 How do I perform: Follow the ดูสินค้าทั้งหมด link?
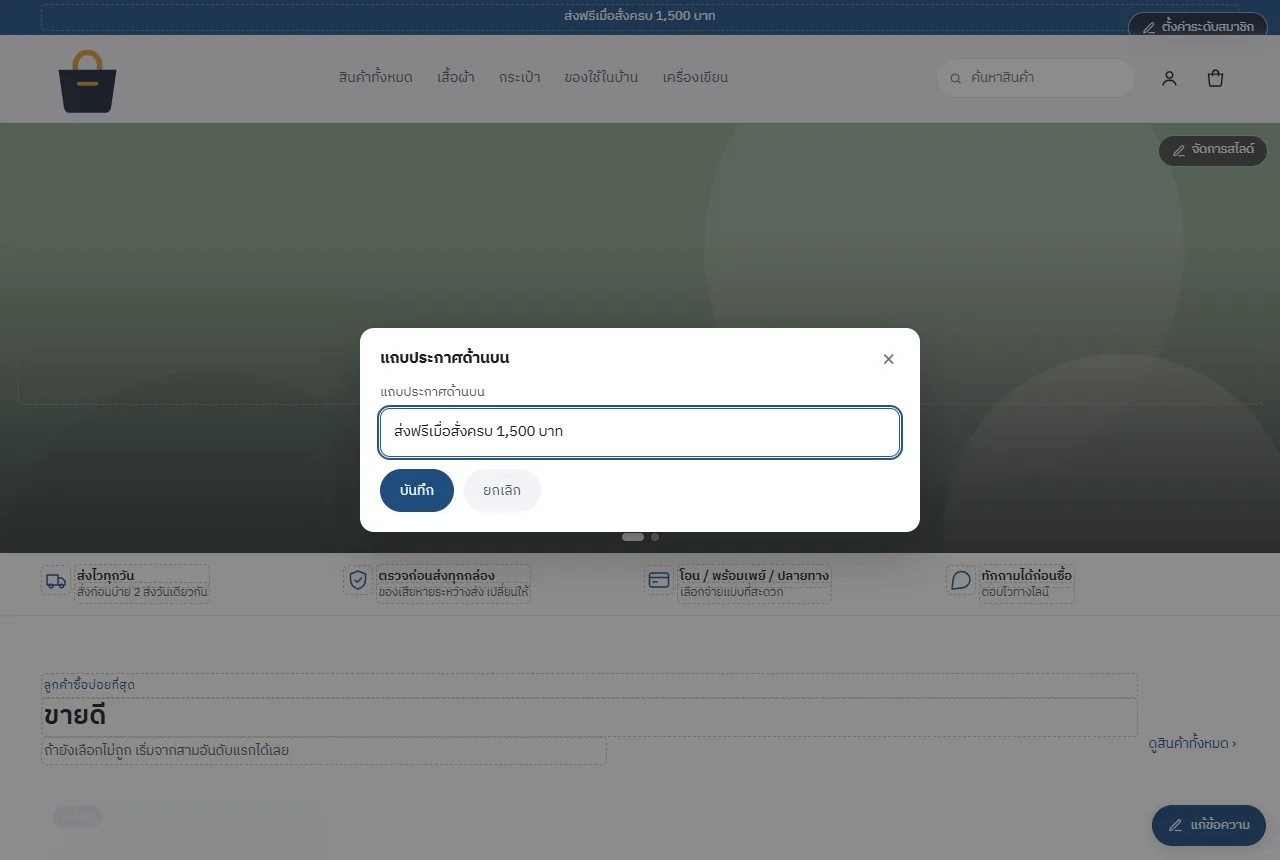point(1192,744)
